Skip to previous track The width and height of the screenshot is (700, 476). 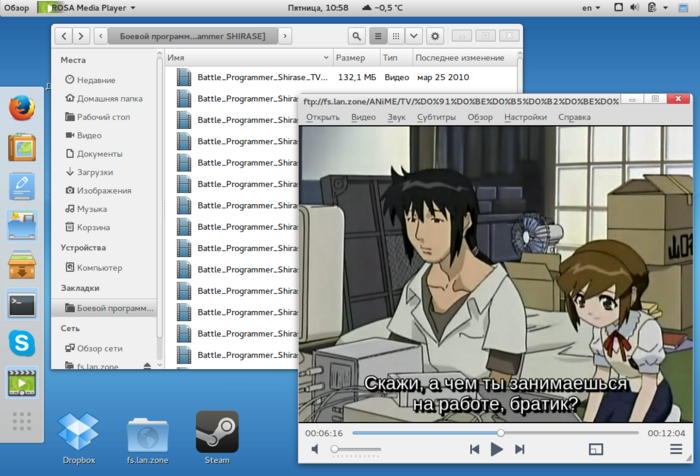pos(475,449)
